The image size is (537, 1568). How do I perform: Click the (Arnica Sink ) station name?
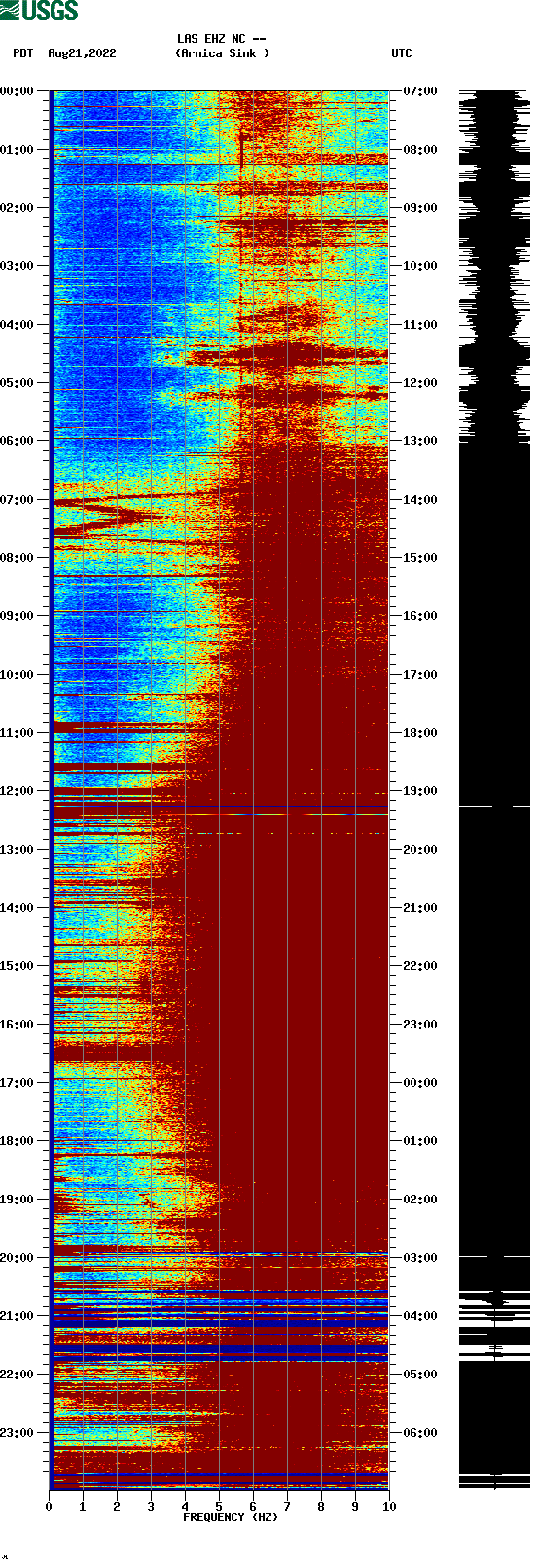point(222,53)
